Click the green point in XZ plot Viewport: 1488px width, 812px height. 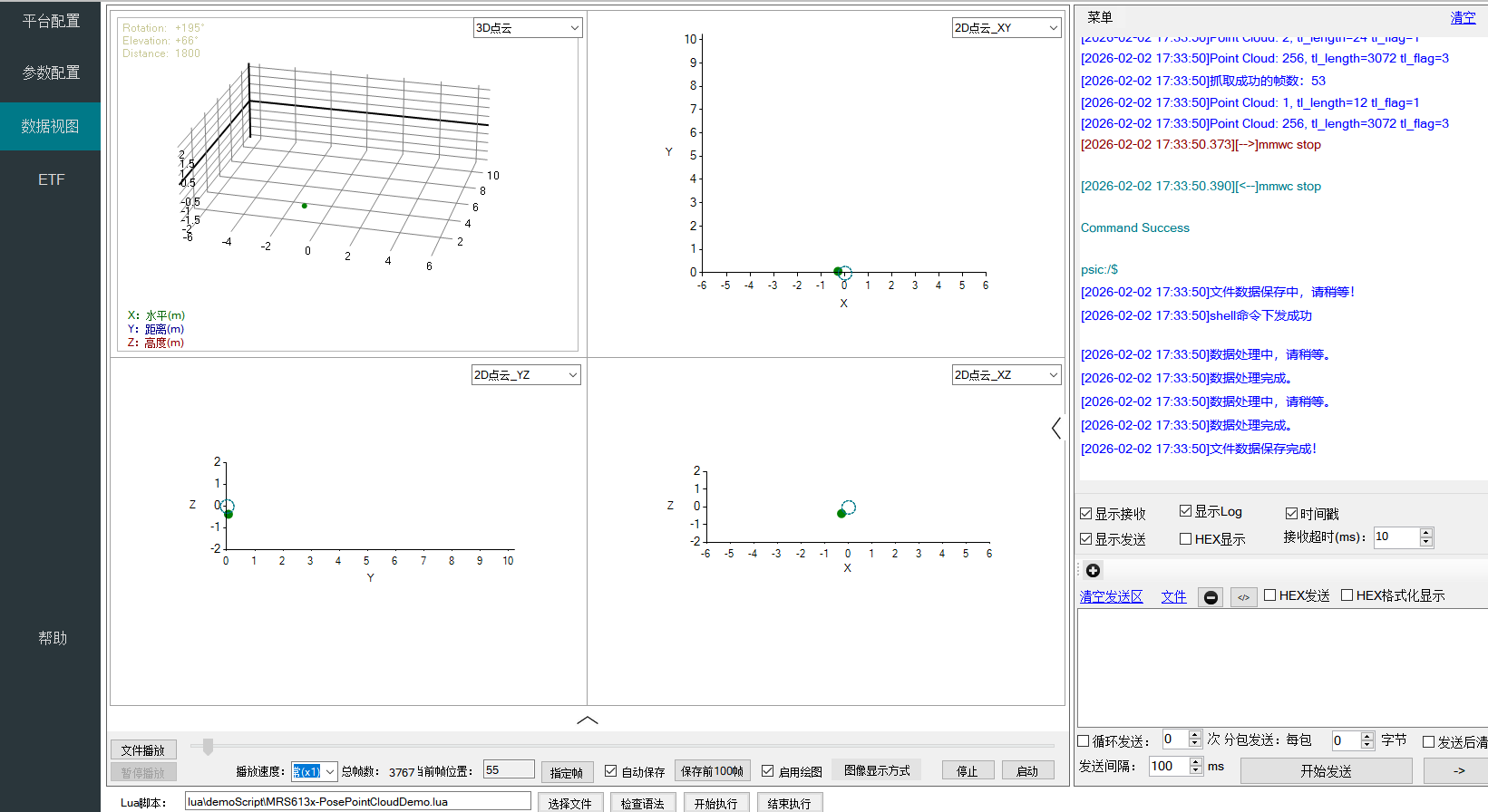(x=841, y=514)
